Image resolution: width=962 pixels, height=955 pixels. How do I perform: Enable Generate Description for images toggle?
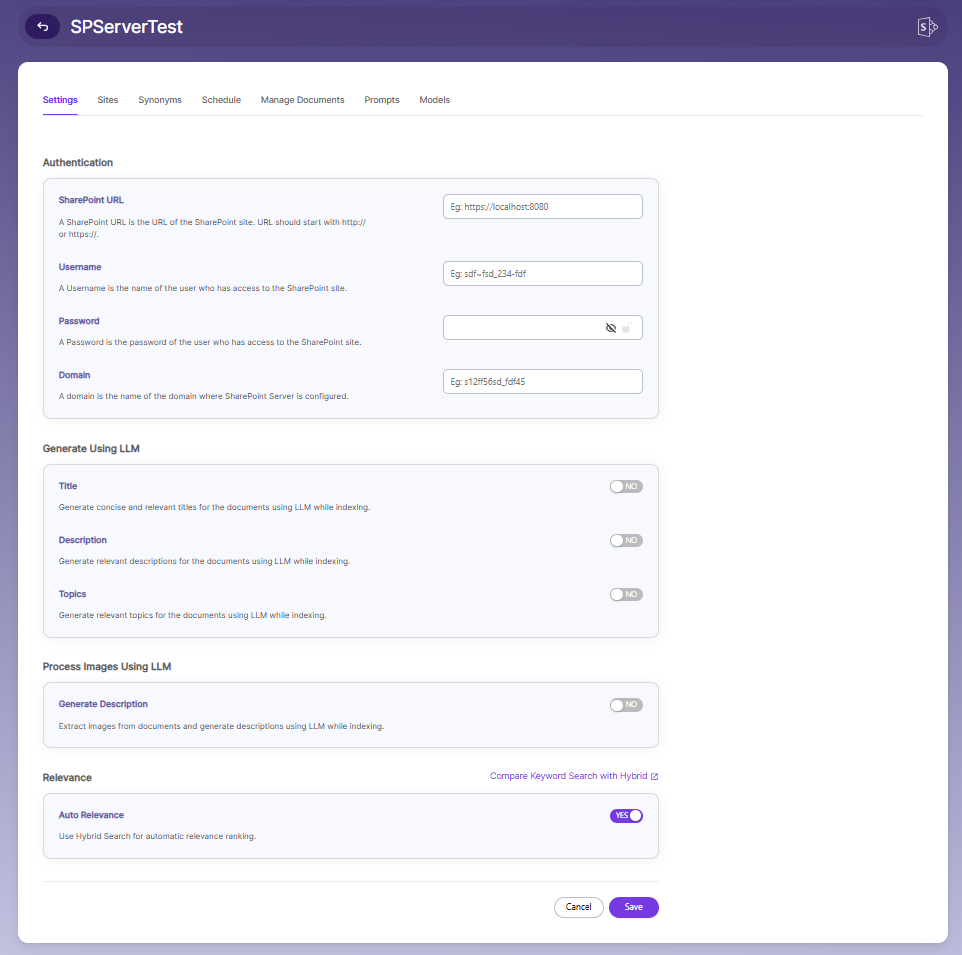[626, 705]
